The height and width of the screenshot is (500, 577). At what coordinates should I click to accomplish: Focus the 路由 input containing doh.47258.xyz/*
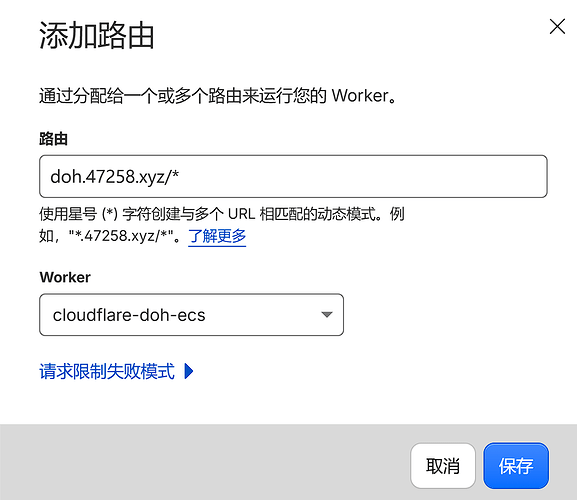pyautogui.click(x=293, y=176)
